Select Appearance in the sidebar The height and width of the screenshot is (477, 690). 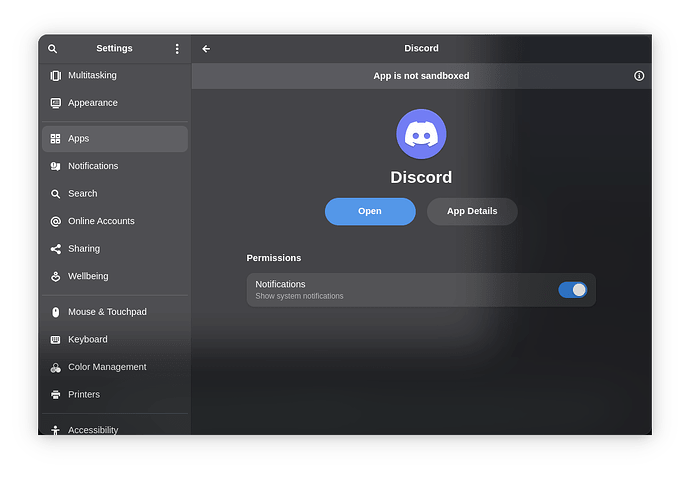coord(115,103)
